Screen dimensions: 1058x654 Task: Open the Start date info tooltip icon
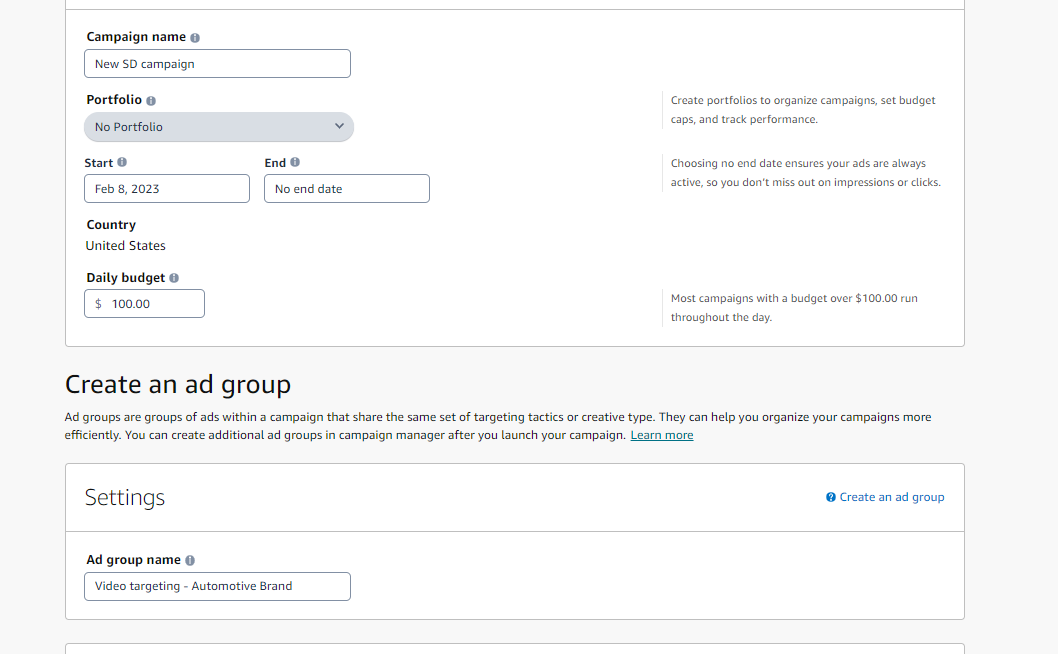122,162
